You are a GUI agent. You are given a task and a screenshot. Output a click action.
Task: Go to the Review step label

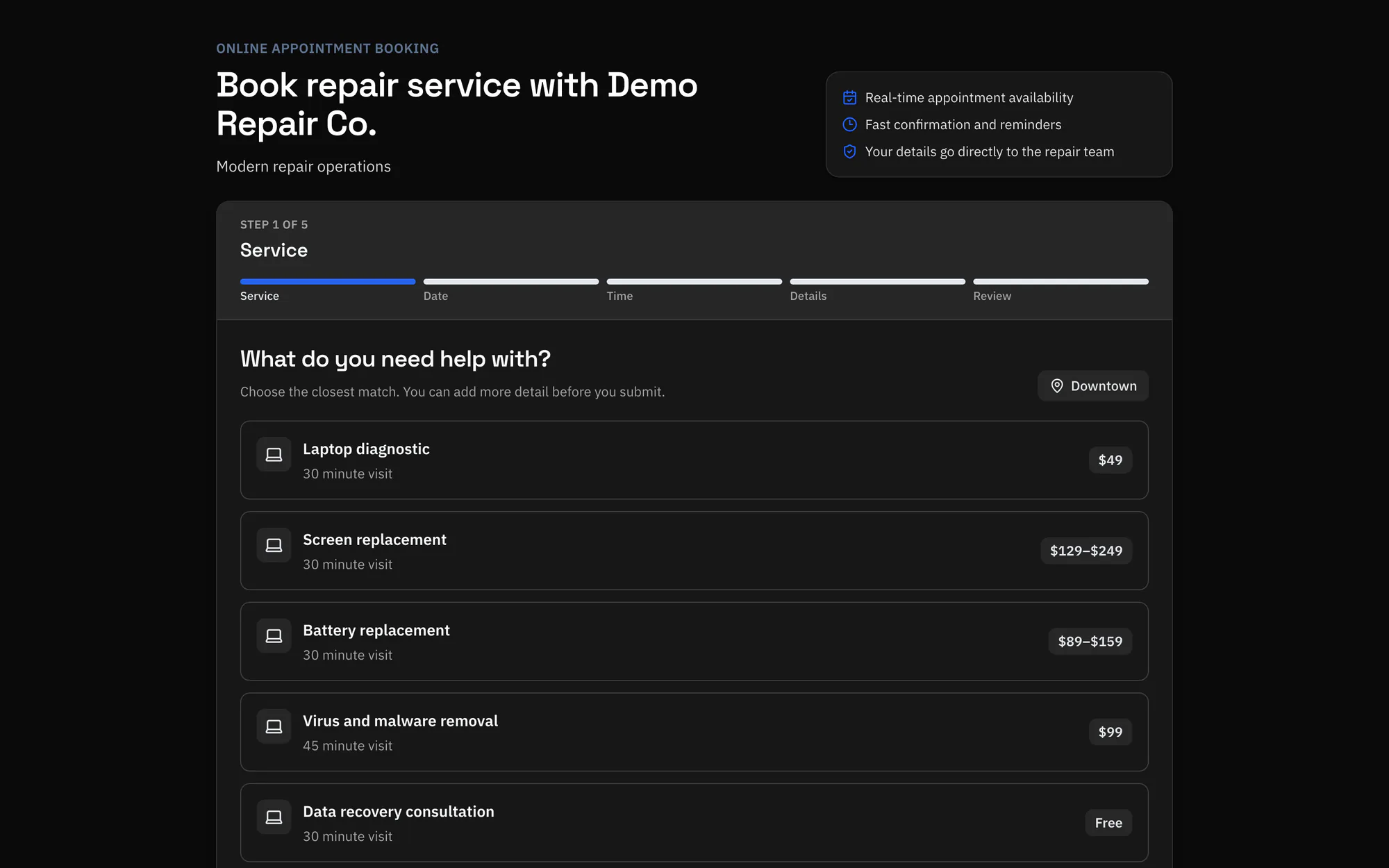point(992,296)
